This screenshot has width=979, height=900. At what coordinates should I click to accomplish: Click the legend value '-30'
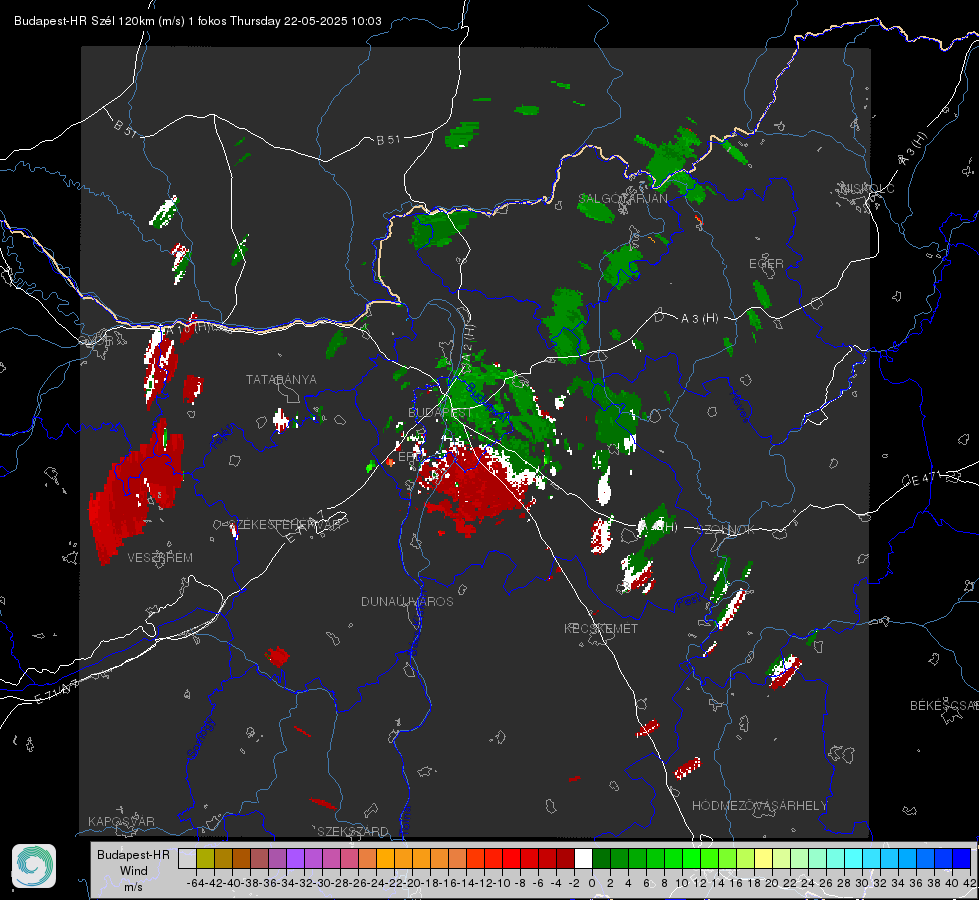coord(322,883)
